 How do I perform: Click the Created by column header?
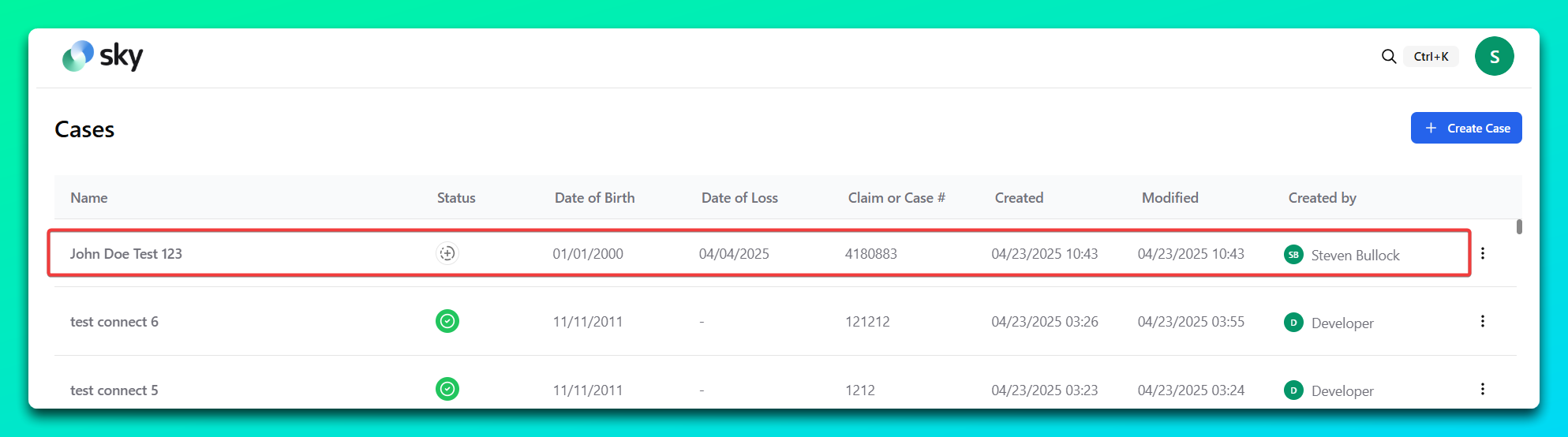pyautogui.click(x=1323, y=198)
